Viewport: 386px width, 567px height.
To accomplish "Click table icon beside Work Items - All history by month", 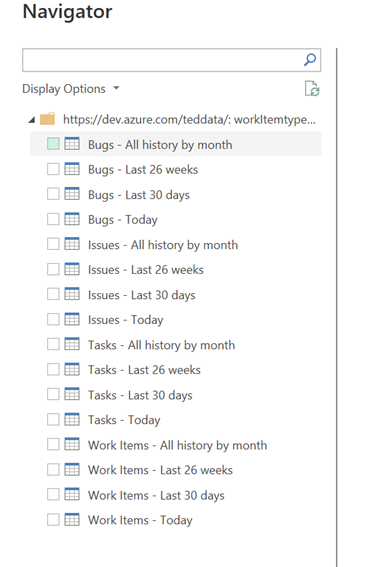I will 72,444.
